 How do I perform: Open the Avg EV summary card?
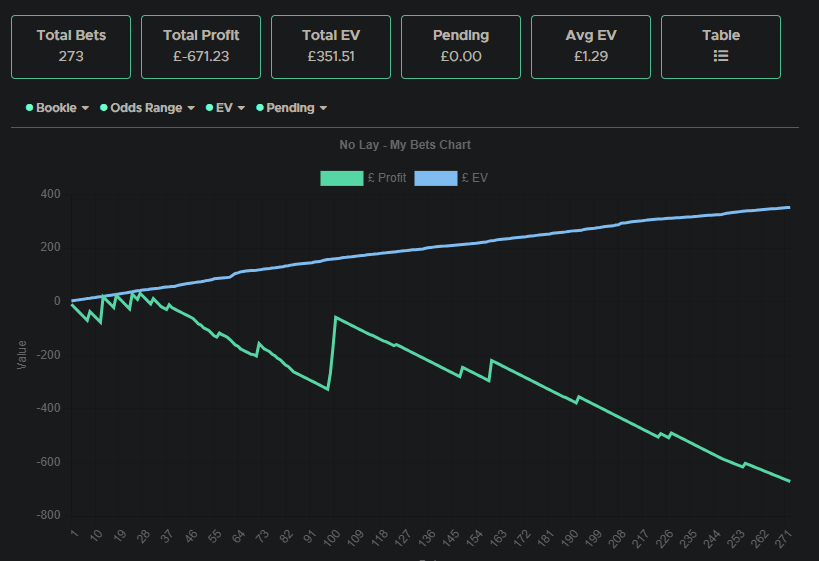[x=591, y=46]
